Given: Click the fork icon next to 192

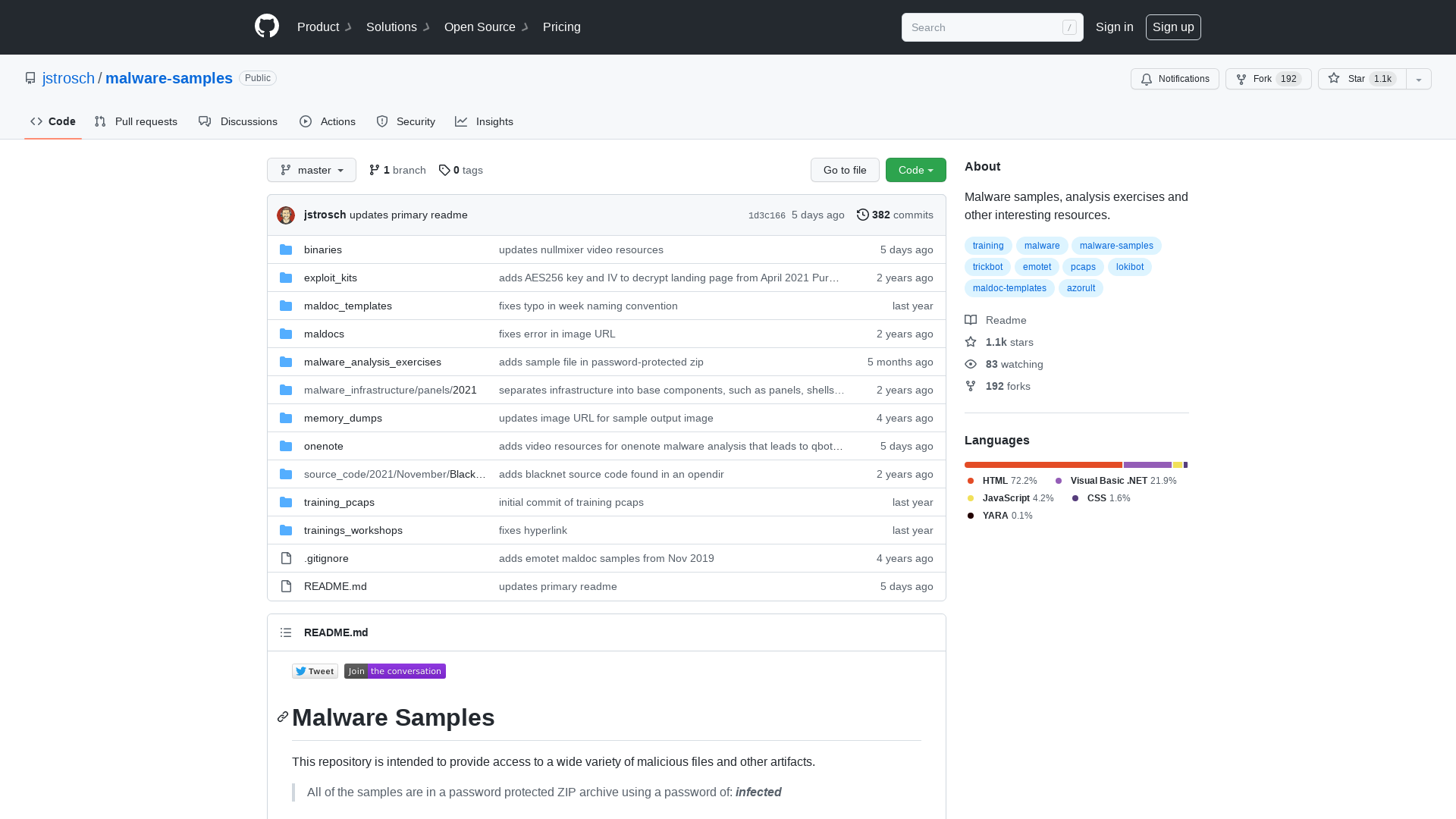Looking at the screenshot, I should coord(1242,79).
